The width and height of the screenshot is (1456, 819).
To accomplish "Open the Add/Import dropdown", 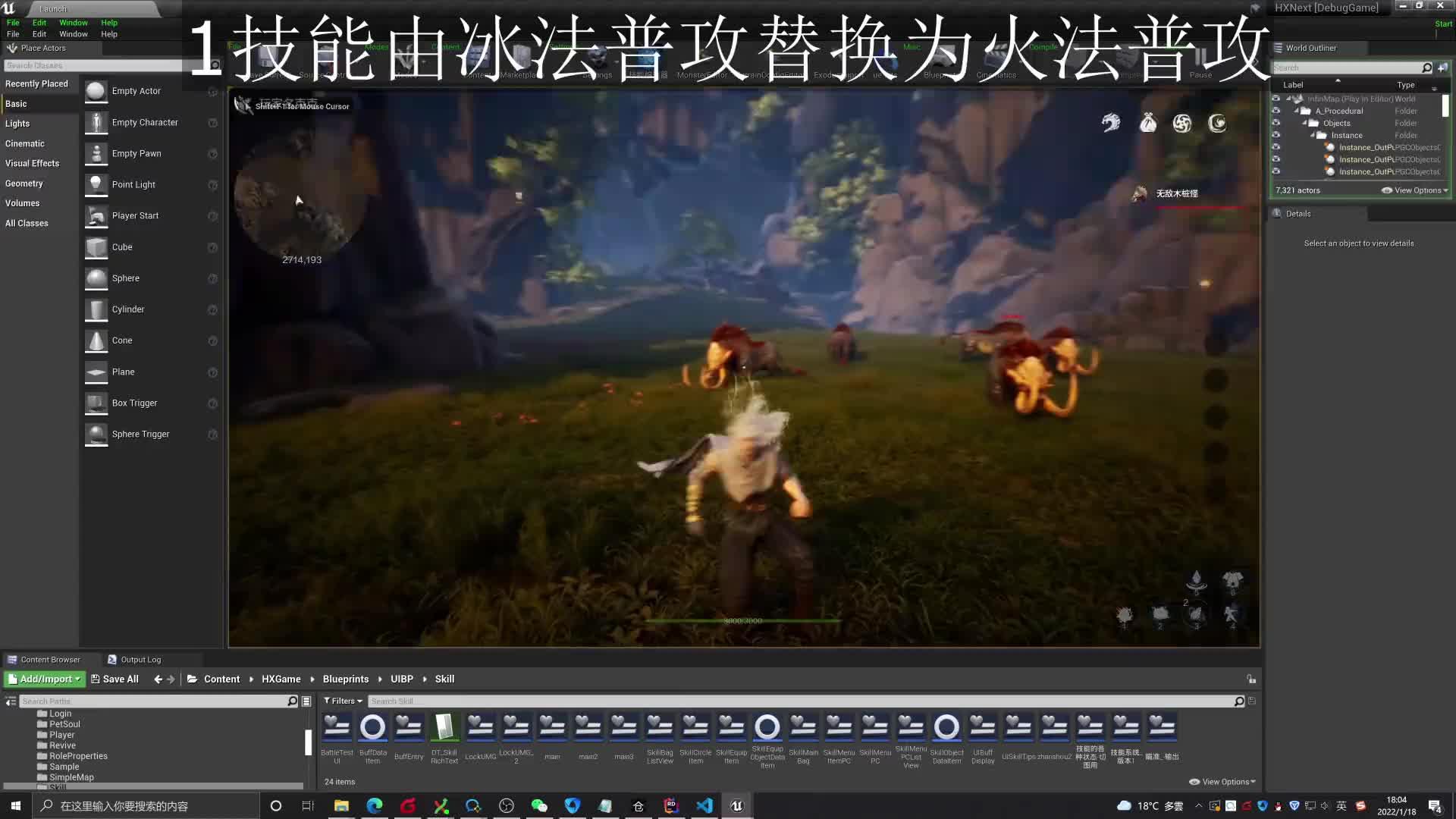I will pos(44,679).
